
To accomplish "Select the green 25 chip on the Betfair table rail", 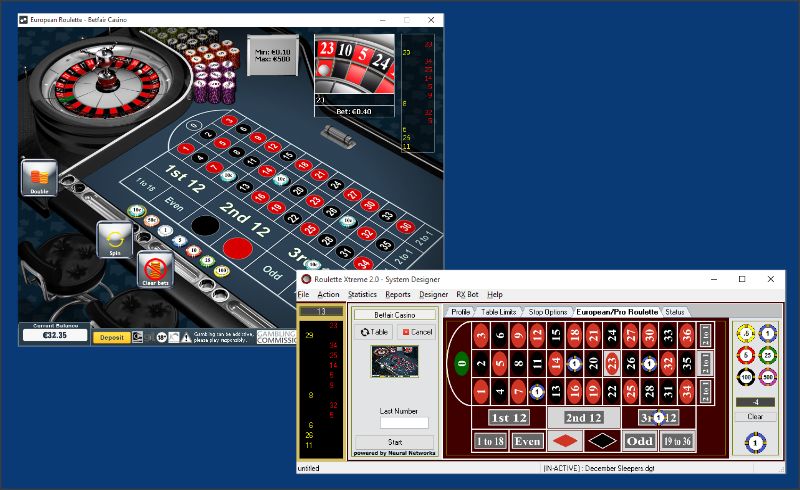I will coord(207,261).
